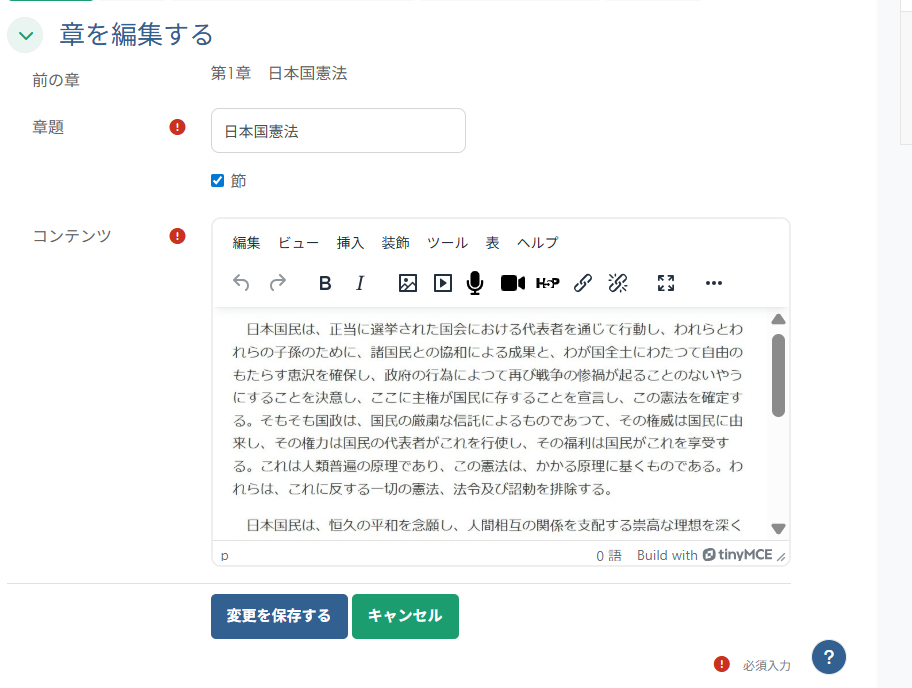Open the toolbar overflow ellipsis menu
This screenshot has height=688, width=912.
pos(713,283)
